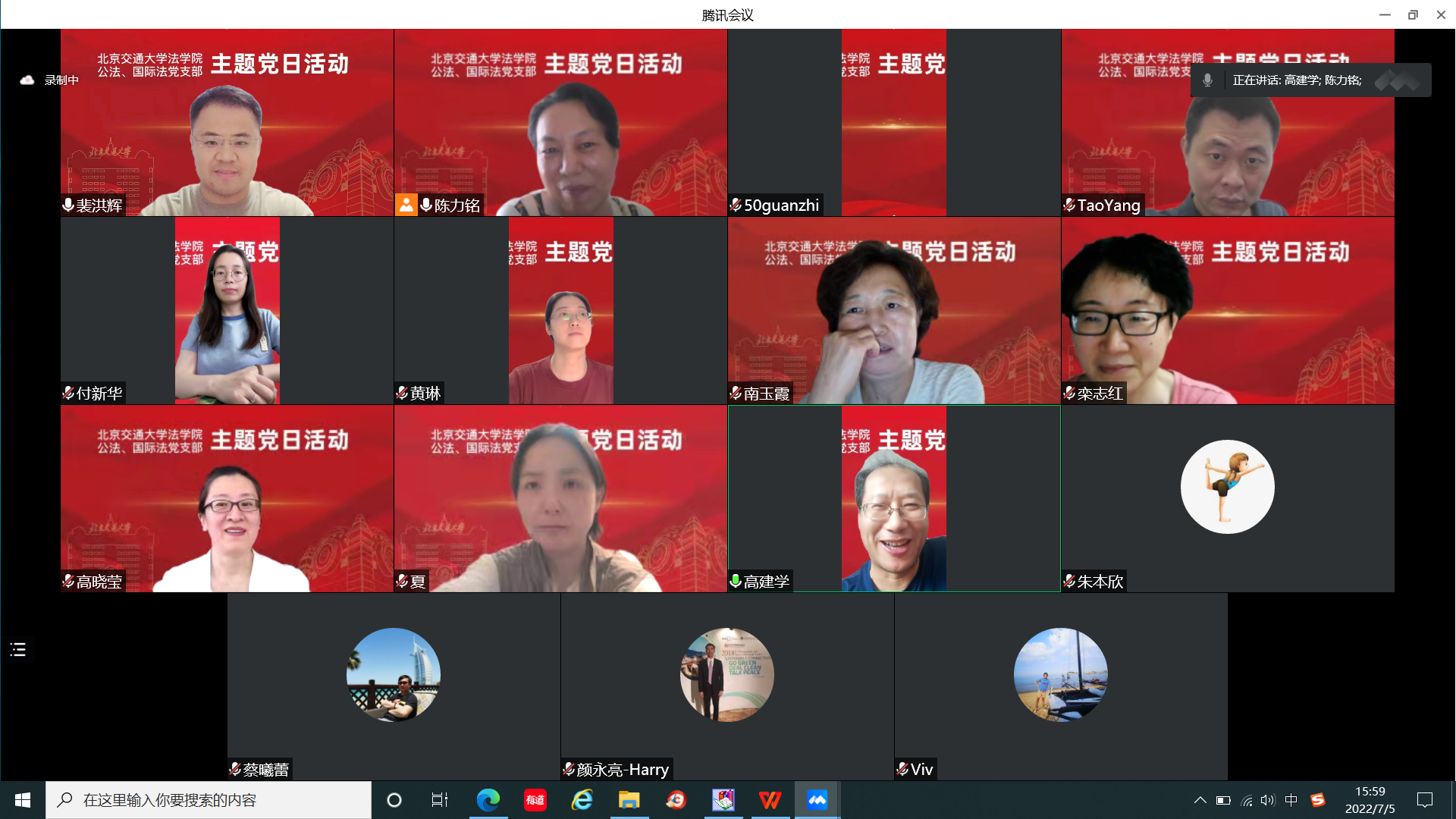Open Tencent Meeting icon in taskbar
The width and height of the screenshot is (1456, 819).
pyautogui.click(x=817, y=800)
